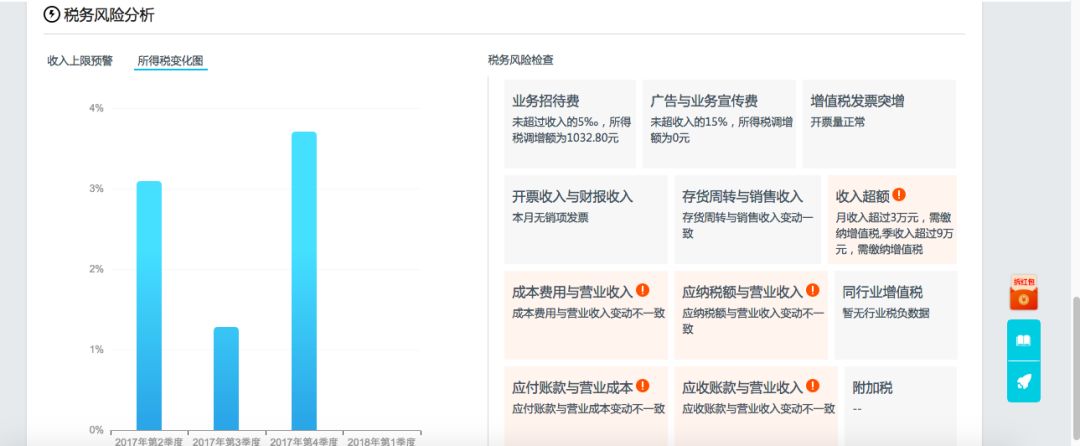Screen dimensions: 1080x446
Task: Click the lightning icon beside 税务风险分析
Action: coord(51,14)
